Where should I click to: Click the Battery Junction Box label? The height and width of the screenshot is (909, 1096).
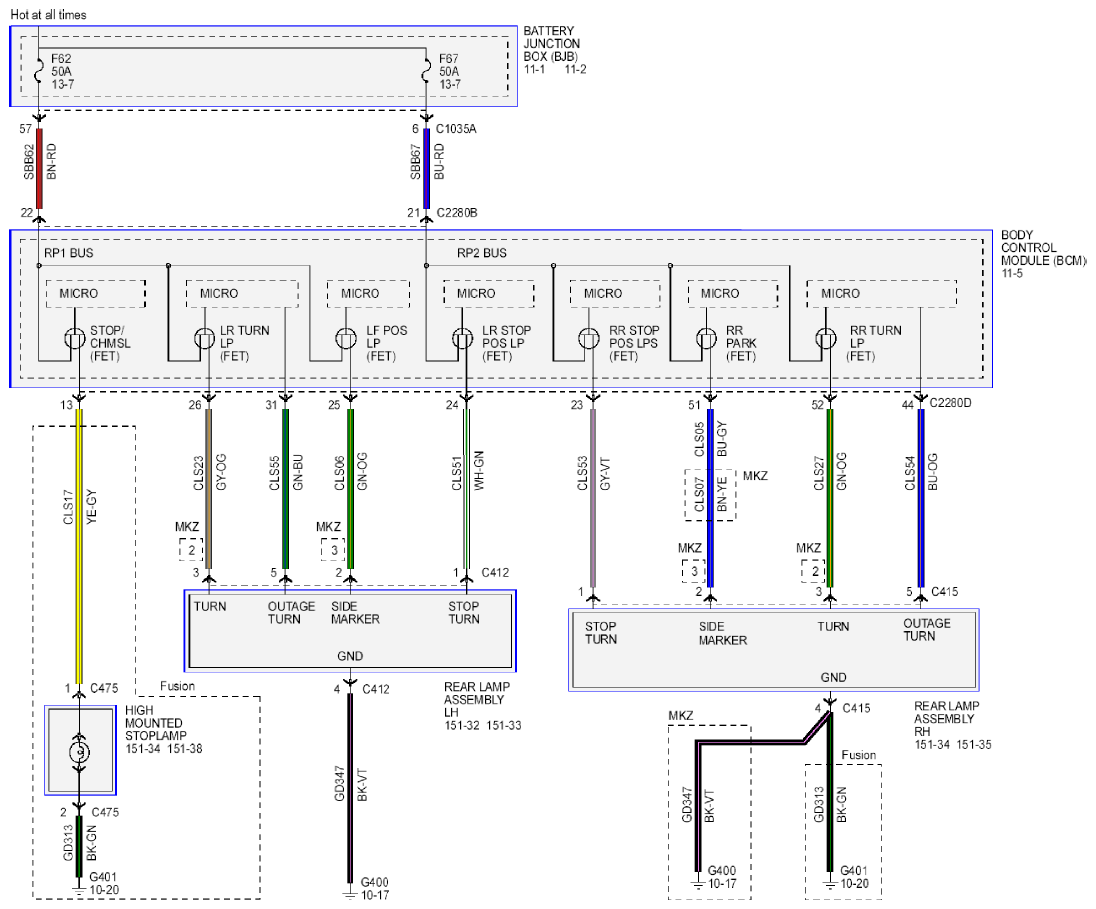point(551,43)
